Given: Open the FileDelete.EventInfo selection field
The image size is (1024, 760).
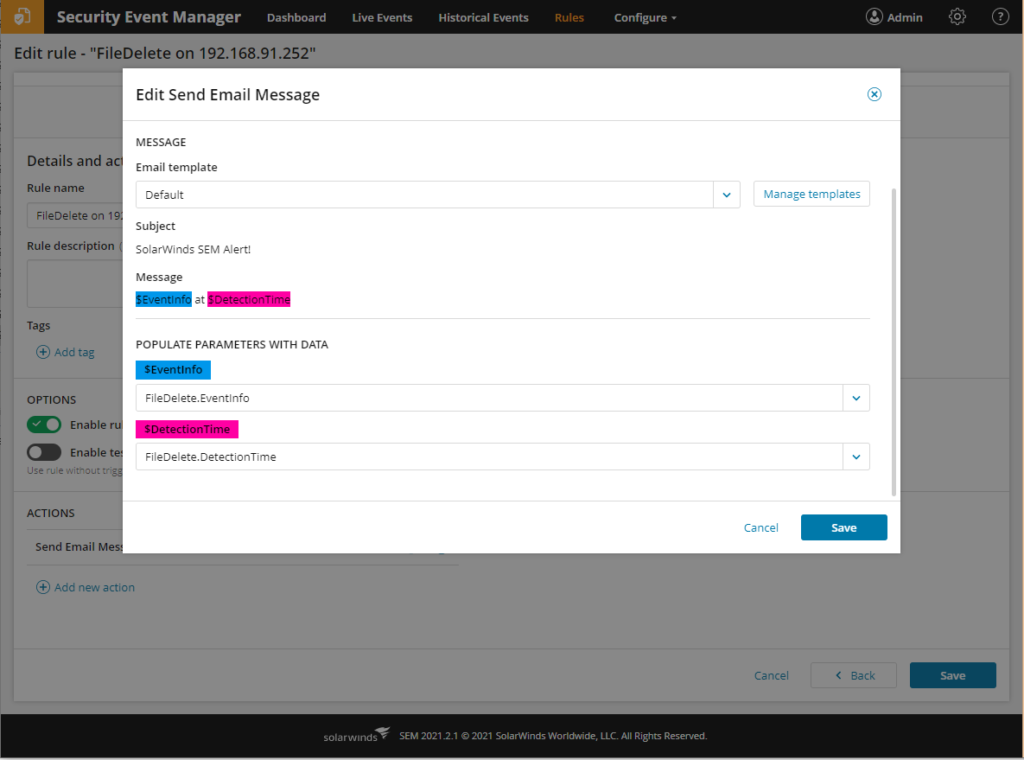Looking at the screenshot, I should [x=502, y=398].
